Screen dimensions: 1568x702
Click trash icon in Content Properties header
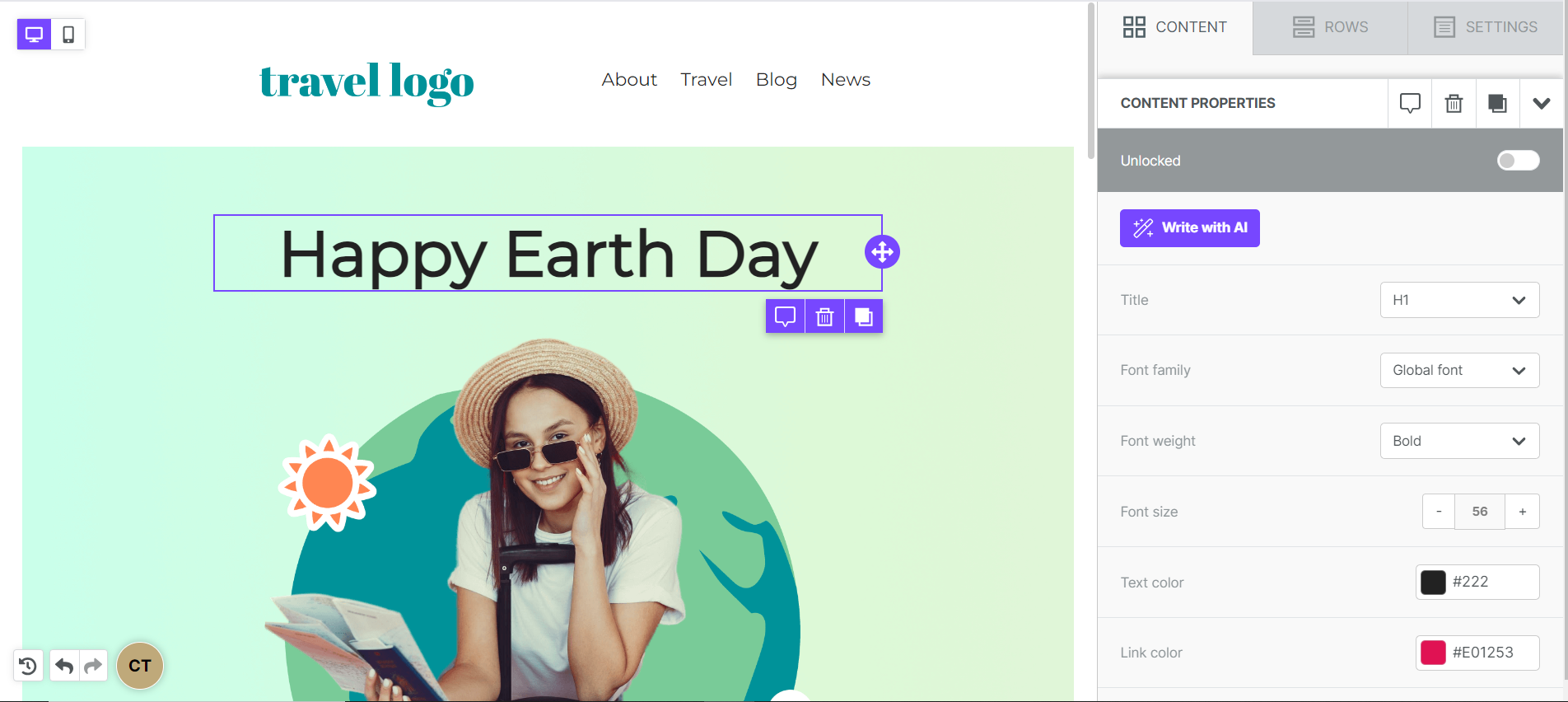[x=1454, y=103]
